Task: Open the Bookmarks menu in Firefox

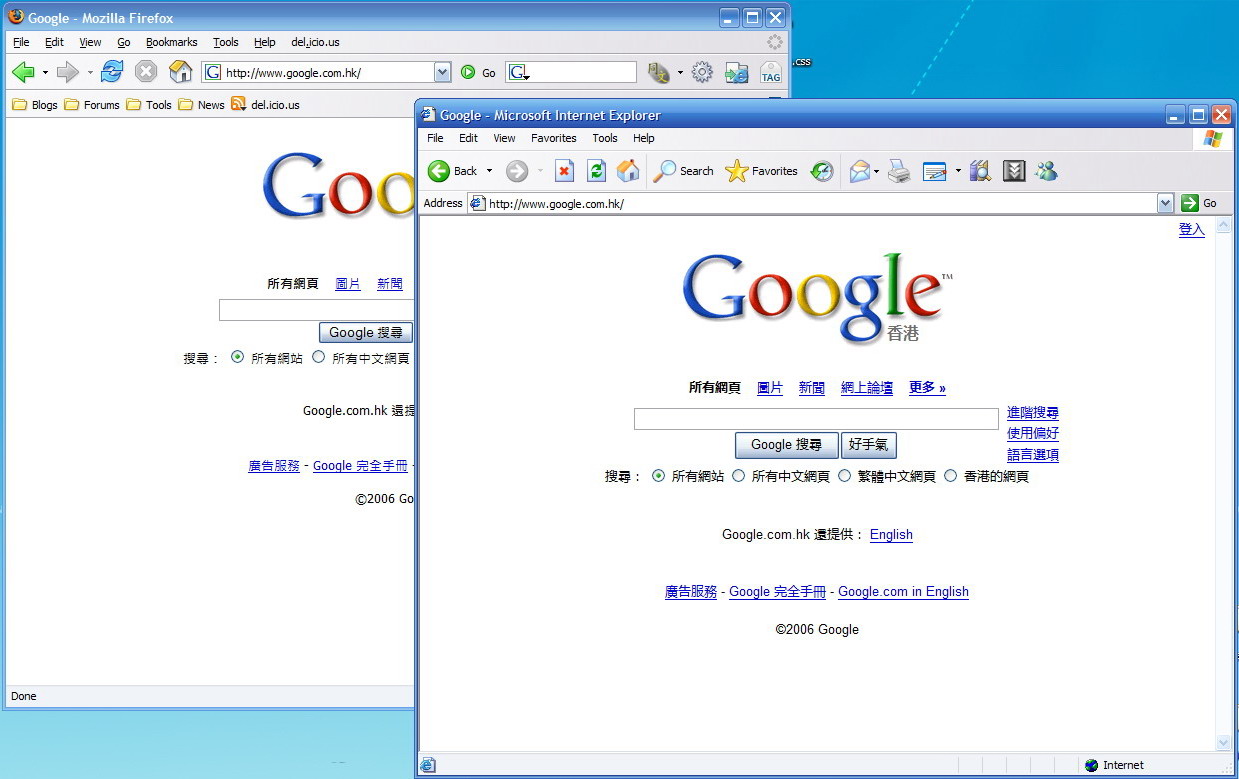Action: (171, 42)
